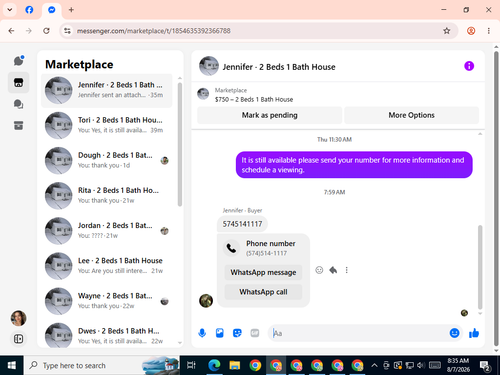Select the Marketplace icon in sidebar
This screenshot has height=375, width=500.
(x=19, y=82)
